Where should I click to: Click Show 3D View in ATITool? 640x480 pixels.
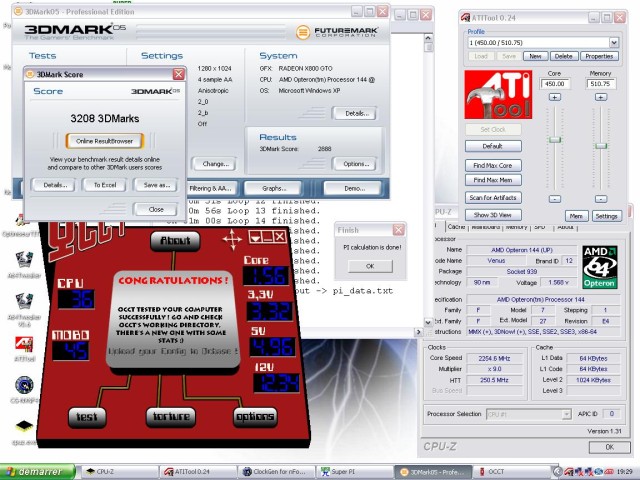coord(493,215)
